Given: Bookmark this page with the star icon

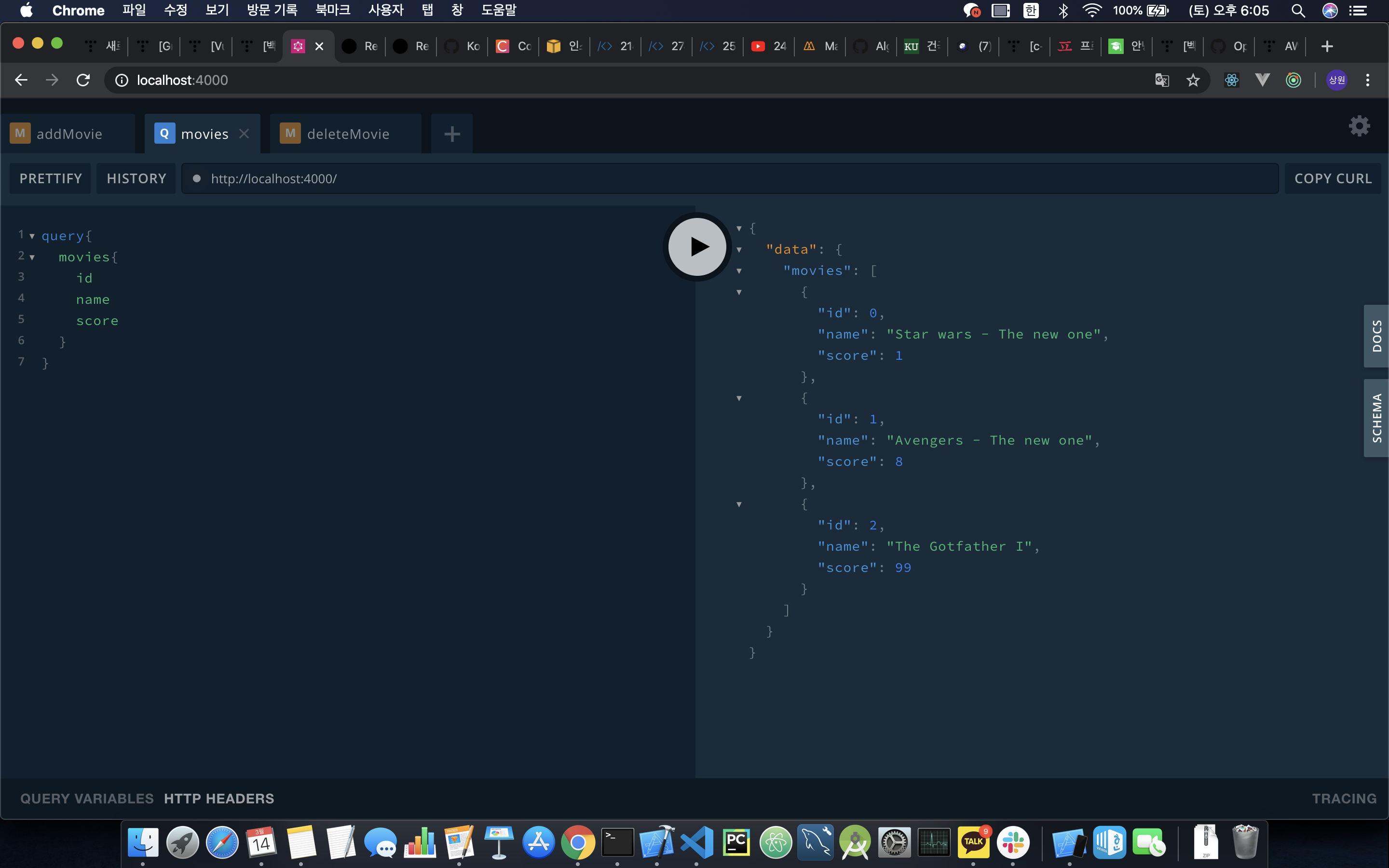Looking at the screenshot, I should [x=1193, y=80].
